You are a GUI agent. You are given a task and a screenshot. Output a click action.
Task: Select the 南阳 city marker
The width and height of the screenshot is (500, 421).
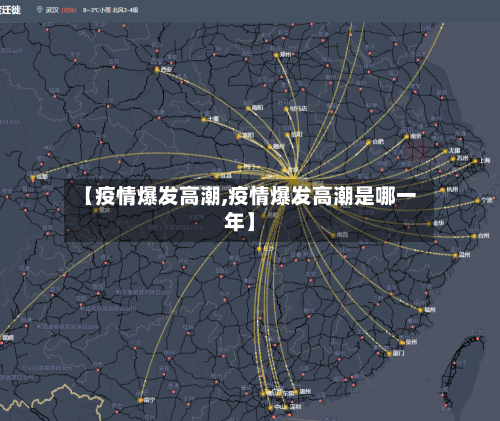[248, 108]
